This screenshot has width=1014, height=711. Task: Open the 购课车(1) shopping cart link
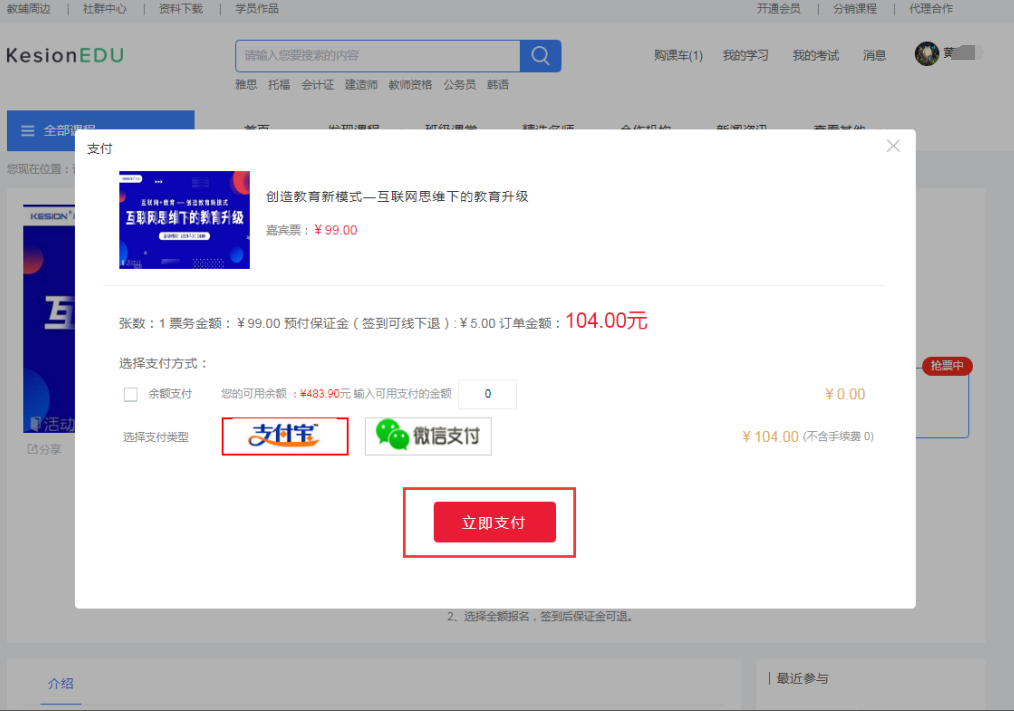tap(678, 56)
